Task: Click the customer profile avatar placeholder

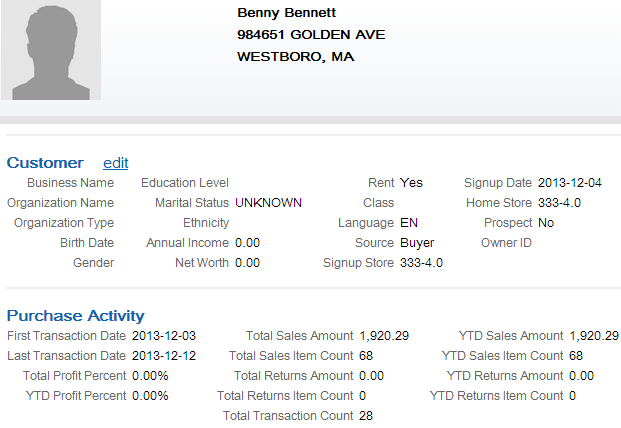Action: point(51,49)
